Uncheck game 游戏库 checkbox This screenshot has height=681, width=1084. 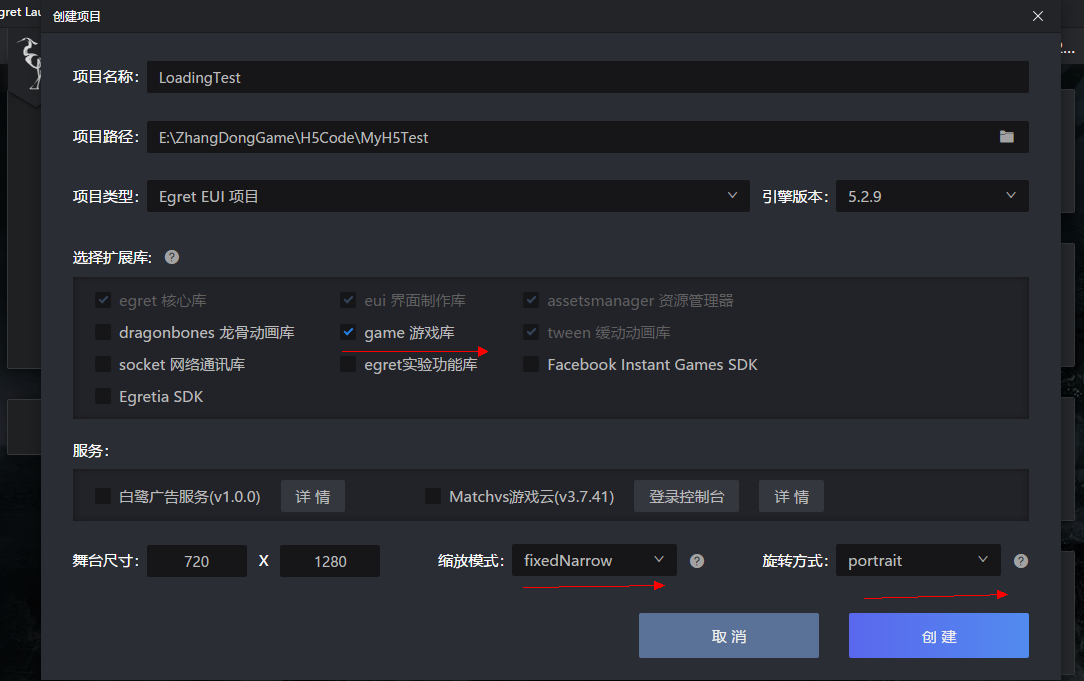coord(348,332)
